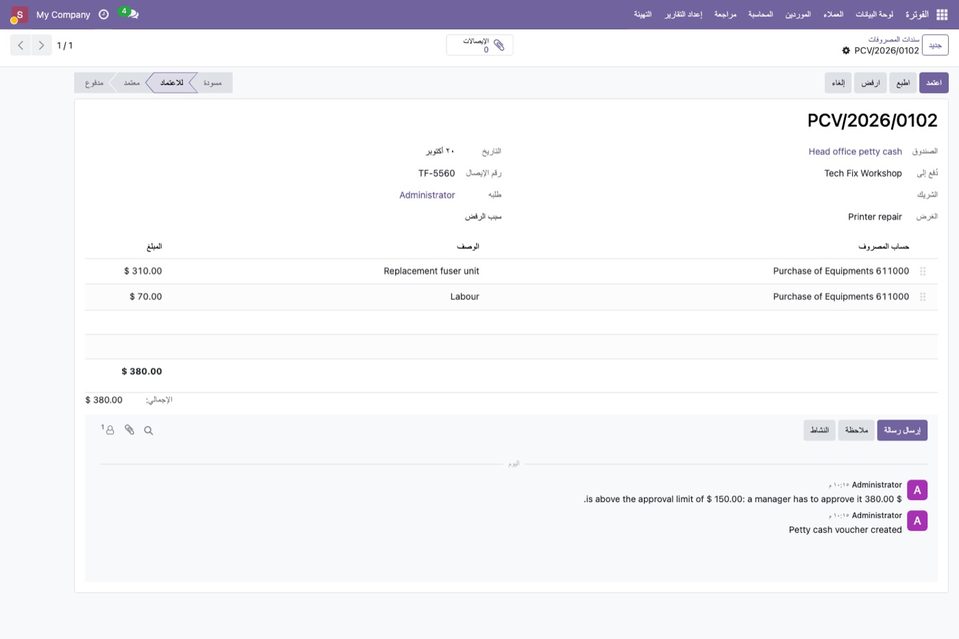Image resolution: width=959 pixels, height=639 pixels.
Task: Click the ارفض reject button
Action: pyautogui.click(x=870, y=83)
